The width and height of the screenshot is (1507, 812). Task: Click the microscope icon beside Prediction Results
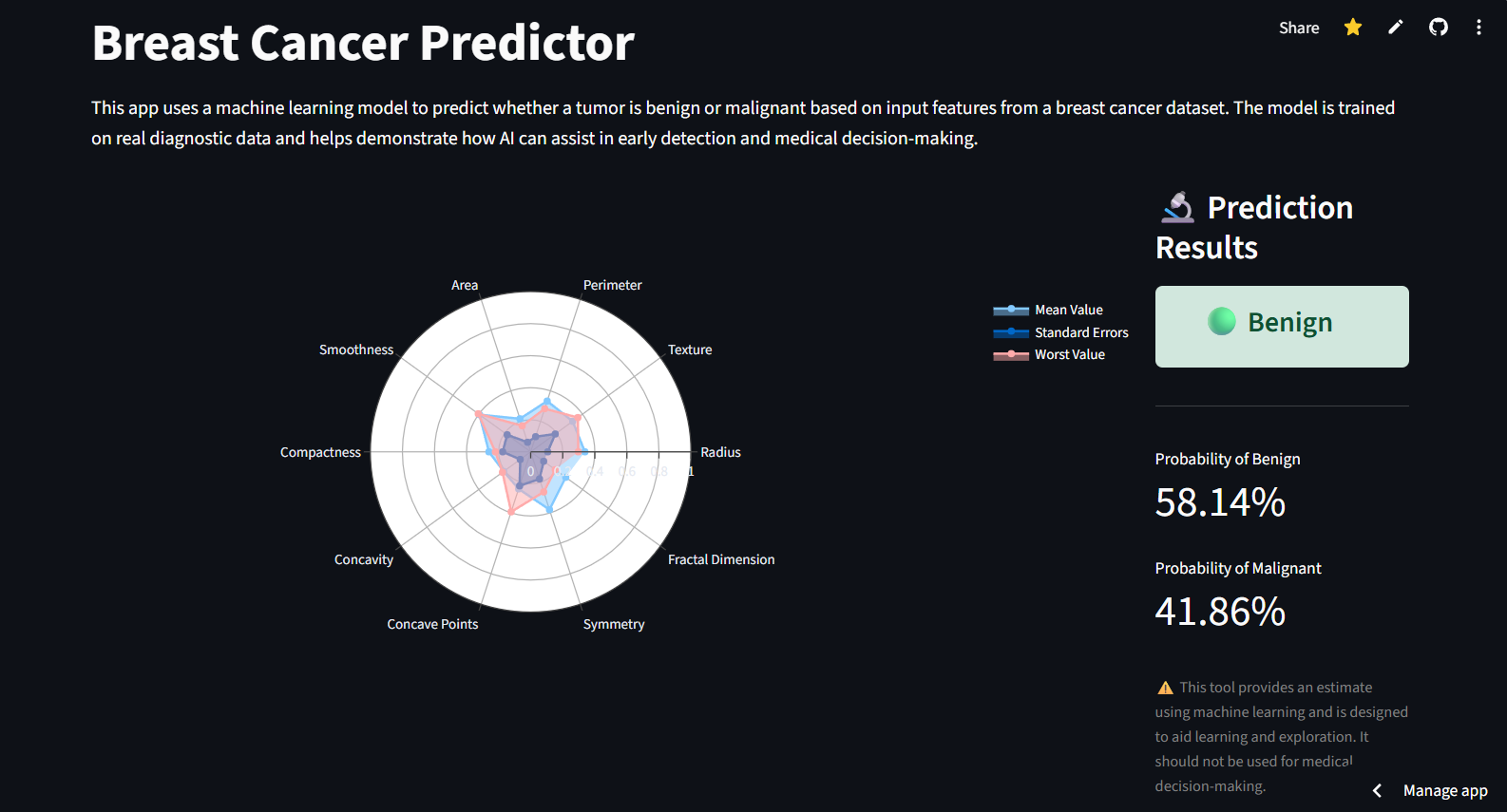click(x=1176, y=207)
